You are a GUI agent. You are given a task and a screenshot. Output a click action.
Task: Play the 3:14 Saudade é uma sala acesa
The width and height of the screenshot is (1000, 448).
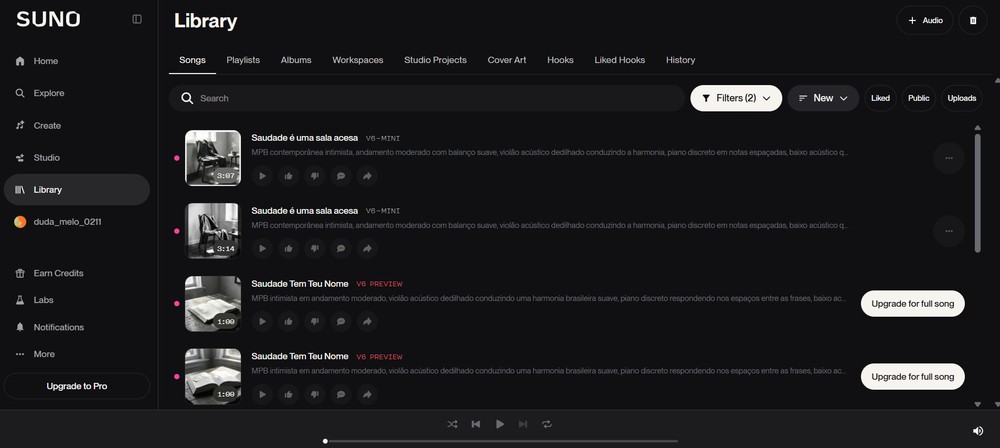point(262,249)
